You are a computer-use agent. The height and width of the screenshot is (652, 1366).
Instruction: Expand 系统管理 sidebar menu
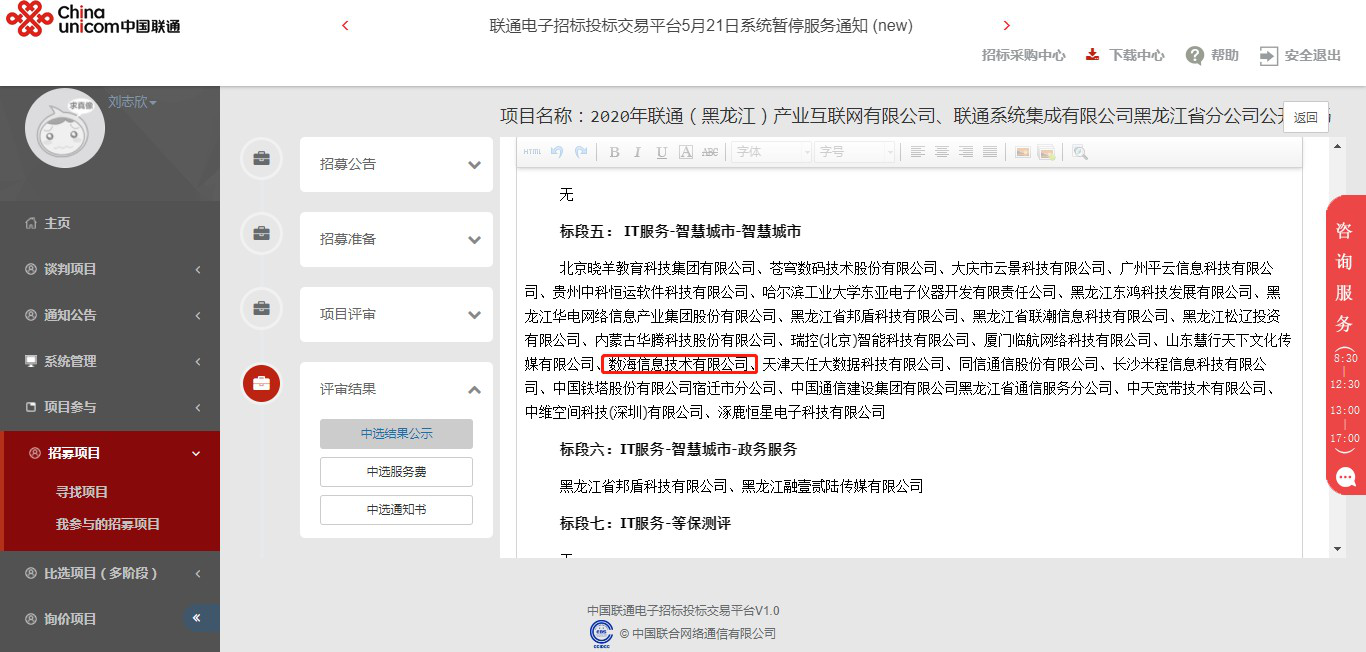point(110,361)
